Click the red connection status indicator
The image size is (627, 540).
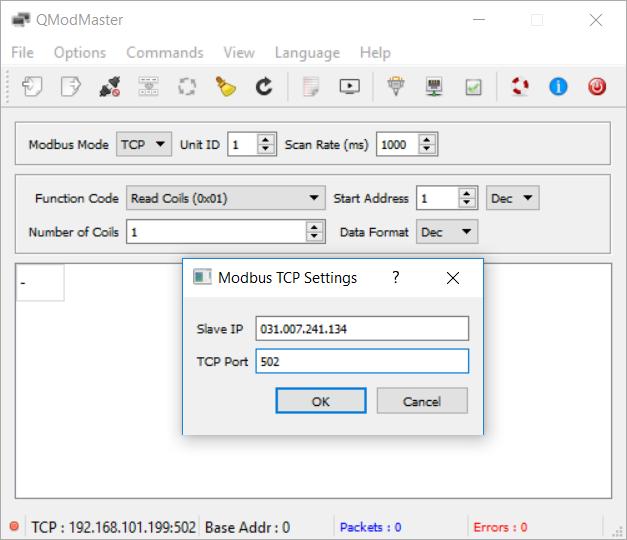[14, 526]
